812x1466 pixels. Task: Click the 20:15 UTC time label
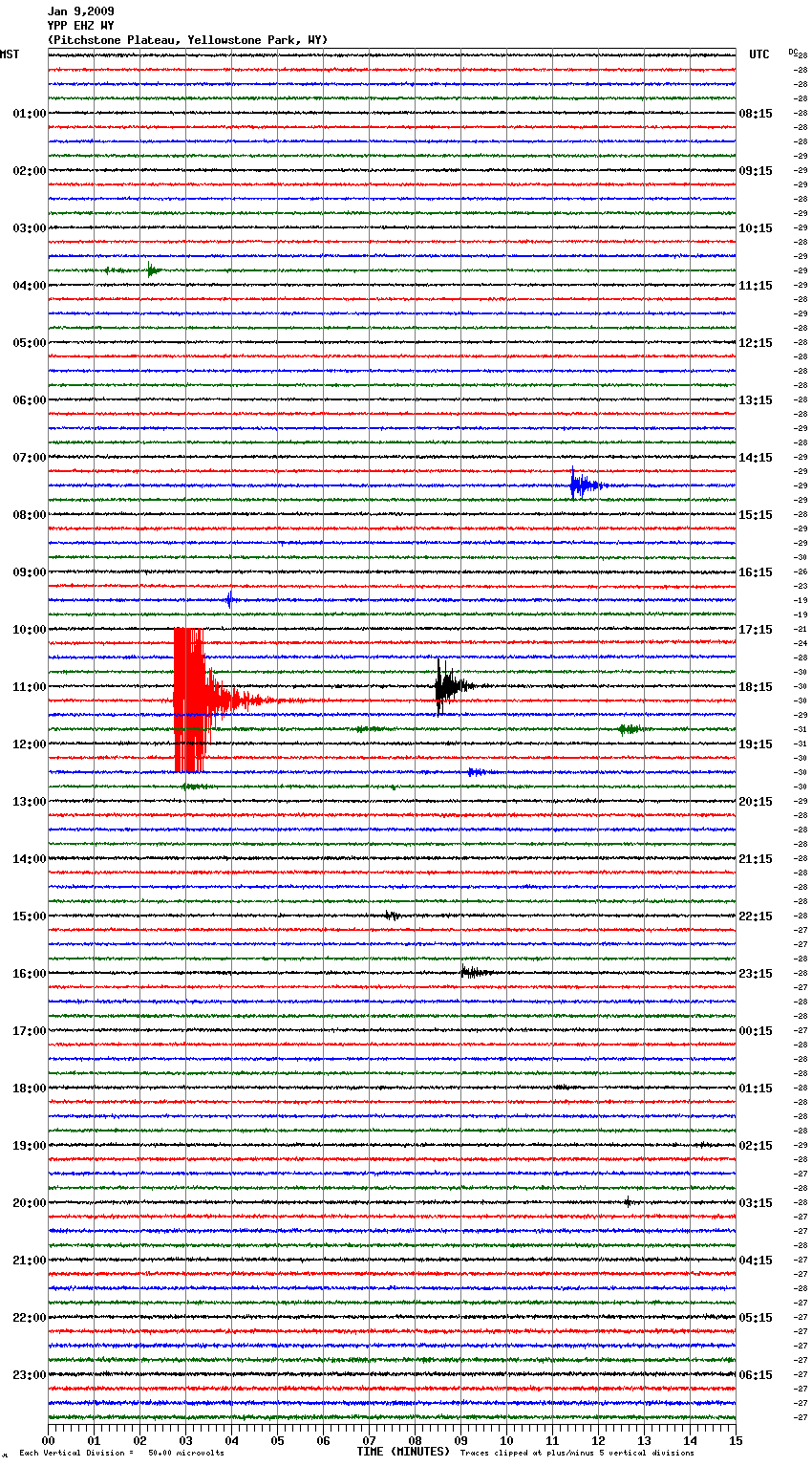pyautogui.click(x=756, y=802)
